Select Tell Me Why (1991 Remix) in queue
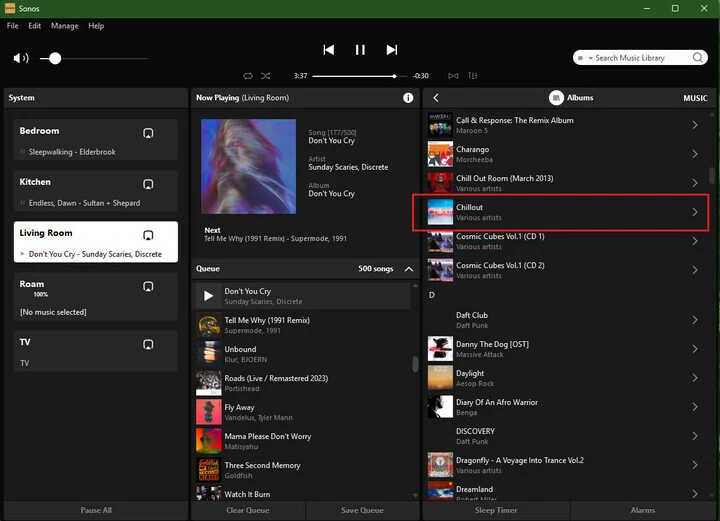Viewport: 720px width, 521px height. [304, 325]
